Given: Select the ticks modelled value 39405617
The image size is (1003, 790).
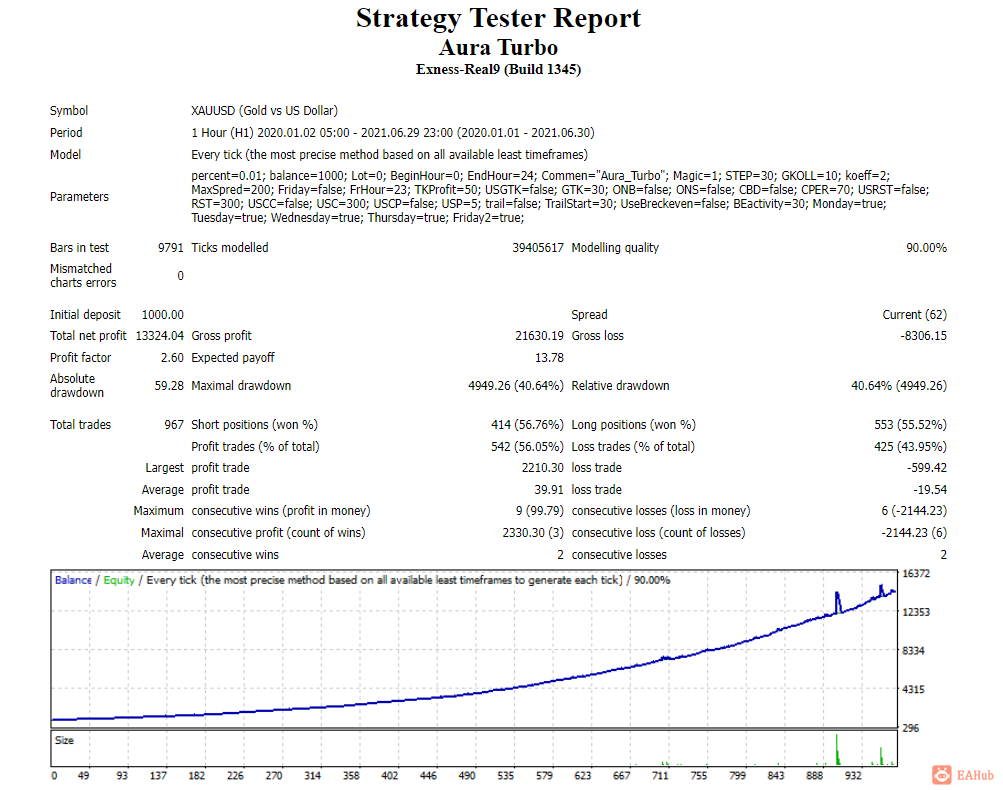Looking at the screenshot, I should [x=537, y=248].
